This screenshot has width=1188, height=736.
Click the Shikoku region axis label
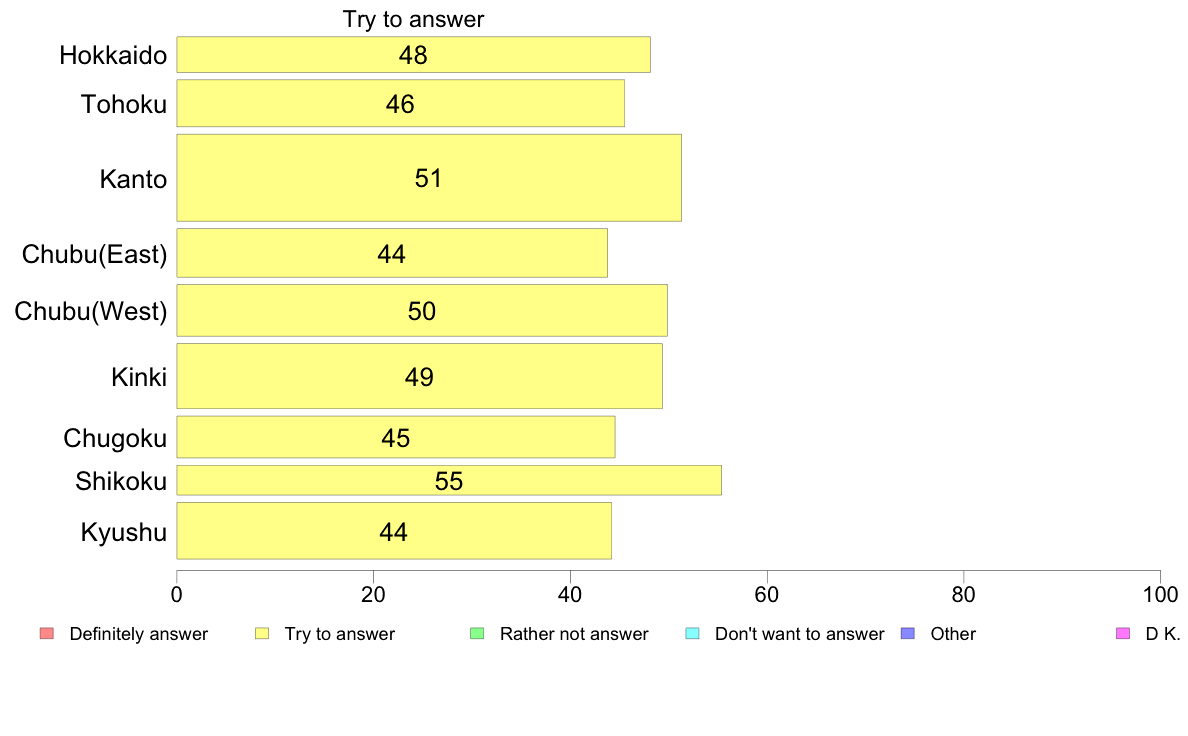121,481
